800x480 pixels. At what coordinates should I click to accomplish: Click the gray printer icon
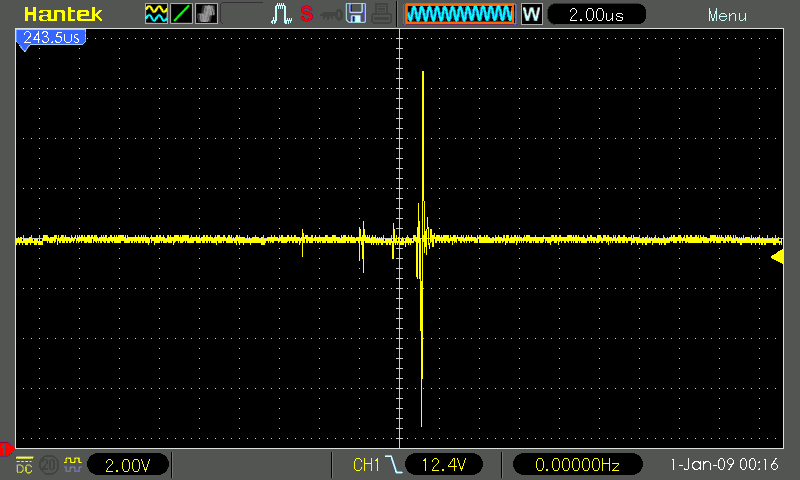tap(381, 14)
